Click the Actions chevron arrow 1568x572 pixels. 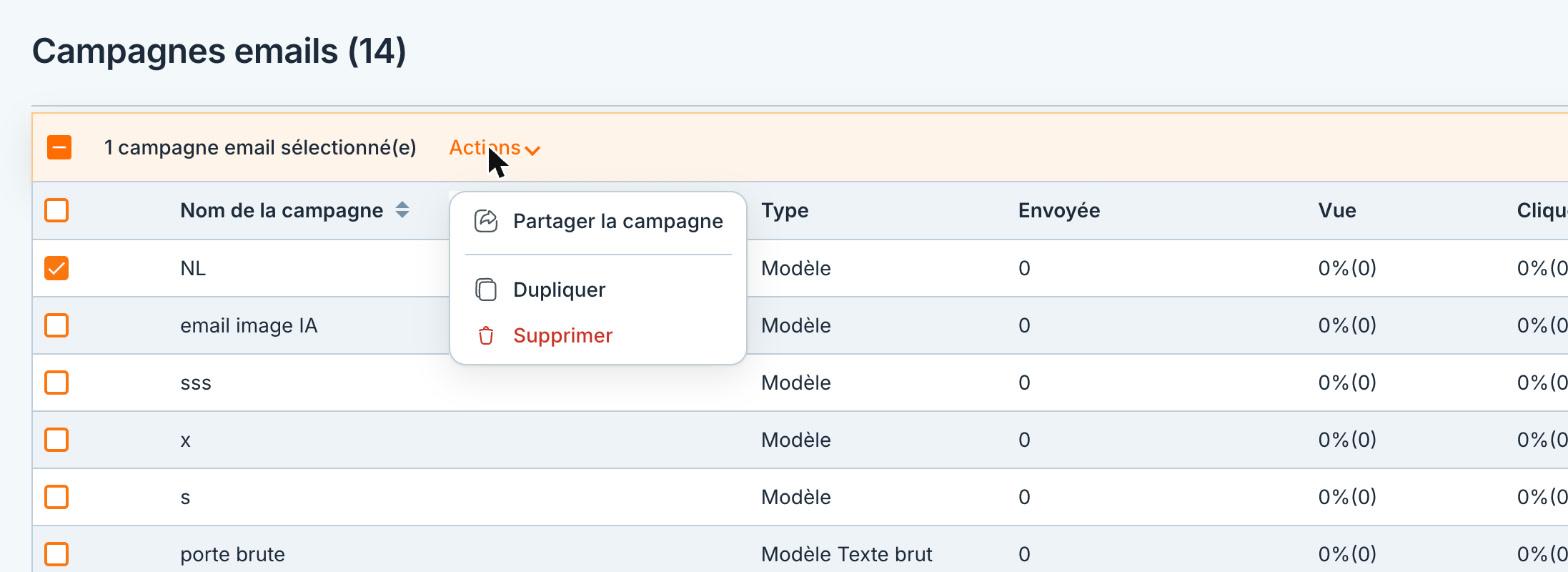533,150
